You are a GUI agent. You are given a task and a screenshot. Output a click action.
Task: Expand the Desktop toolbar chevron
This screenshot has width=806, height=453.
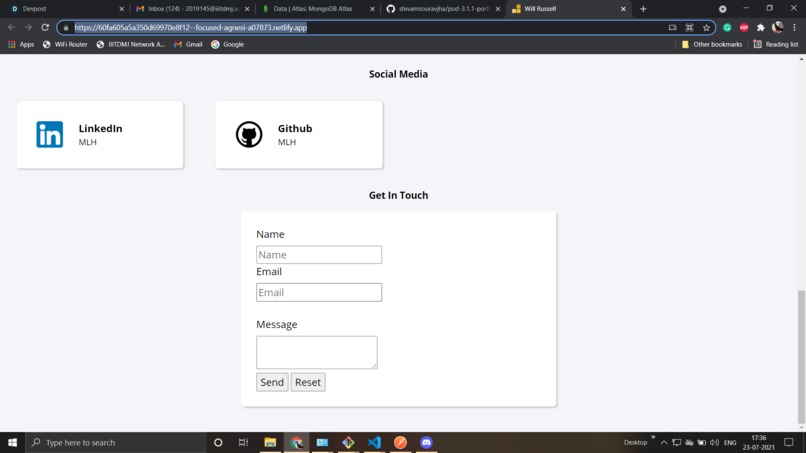point(653,438)
